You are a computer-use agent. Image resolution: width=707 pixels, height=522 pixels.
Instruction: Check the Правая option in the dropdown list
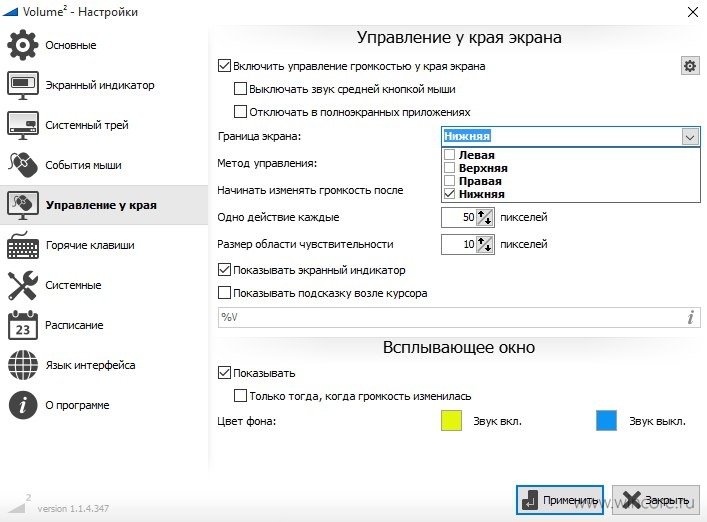click(x=449, y=181)
